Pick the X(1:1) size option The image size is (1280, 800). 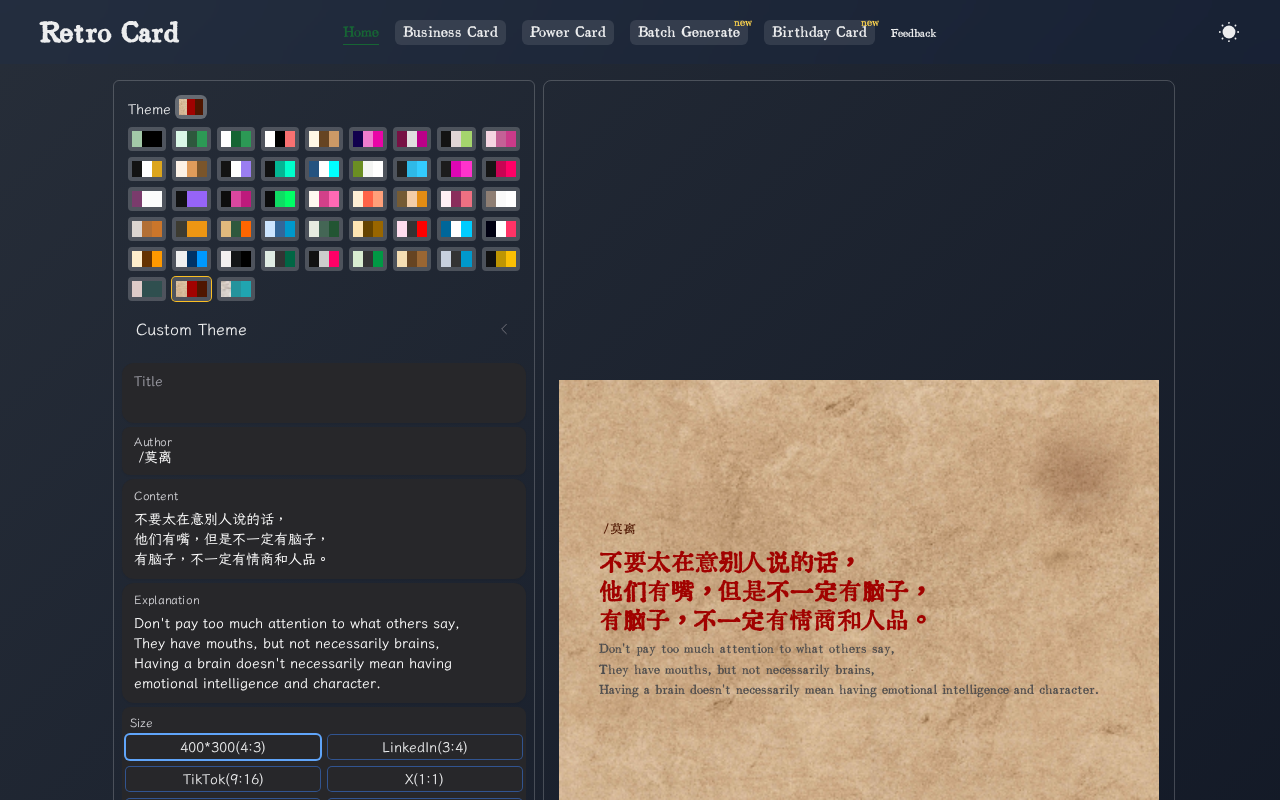tap(425, 779)
